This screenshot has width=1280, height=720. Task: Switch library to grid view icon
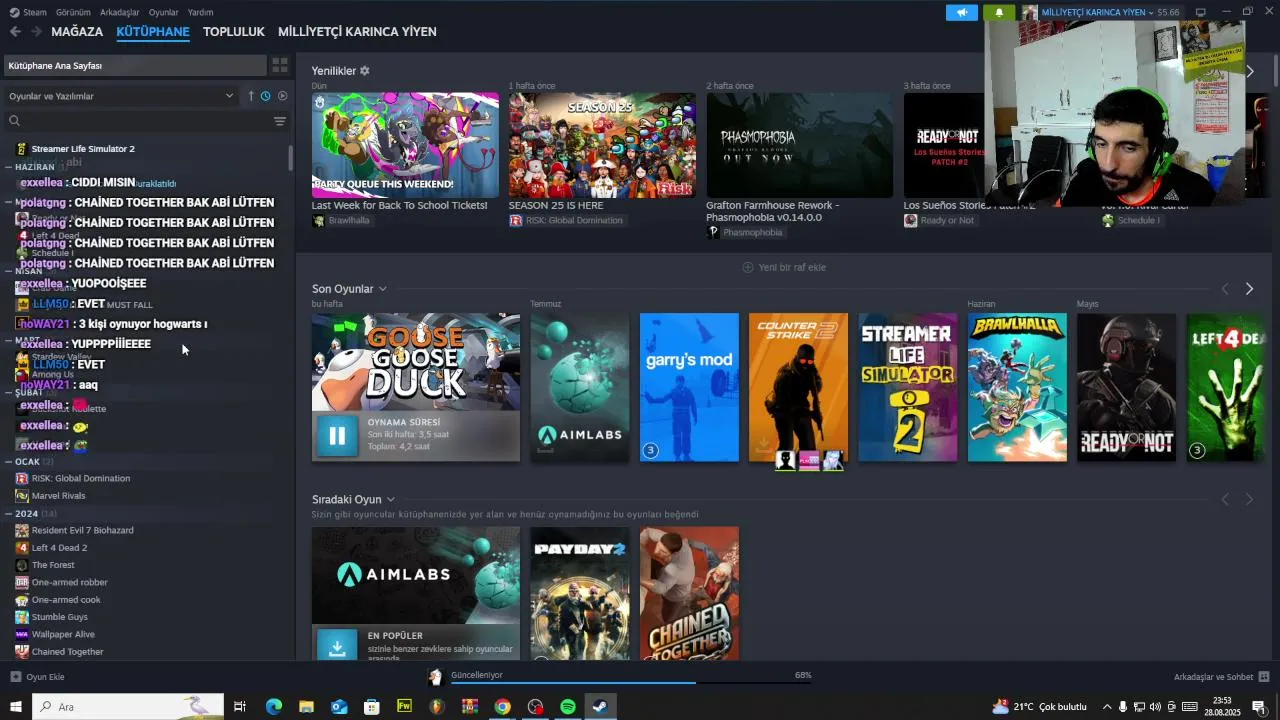pos(280,65)
